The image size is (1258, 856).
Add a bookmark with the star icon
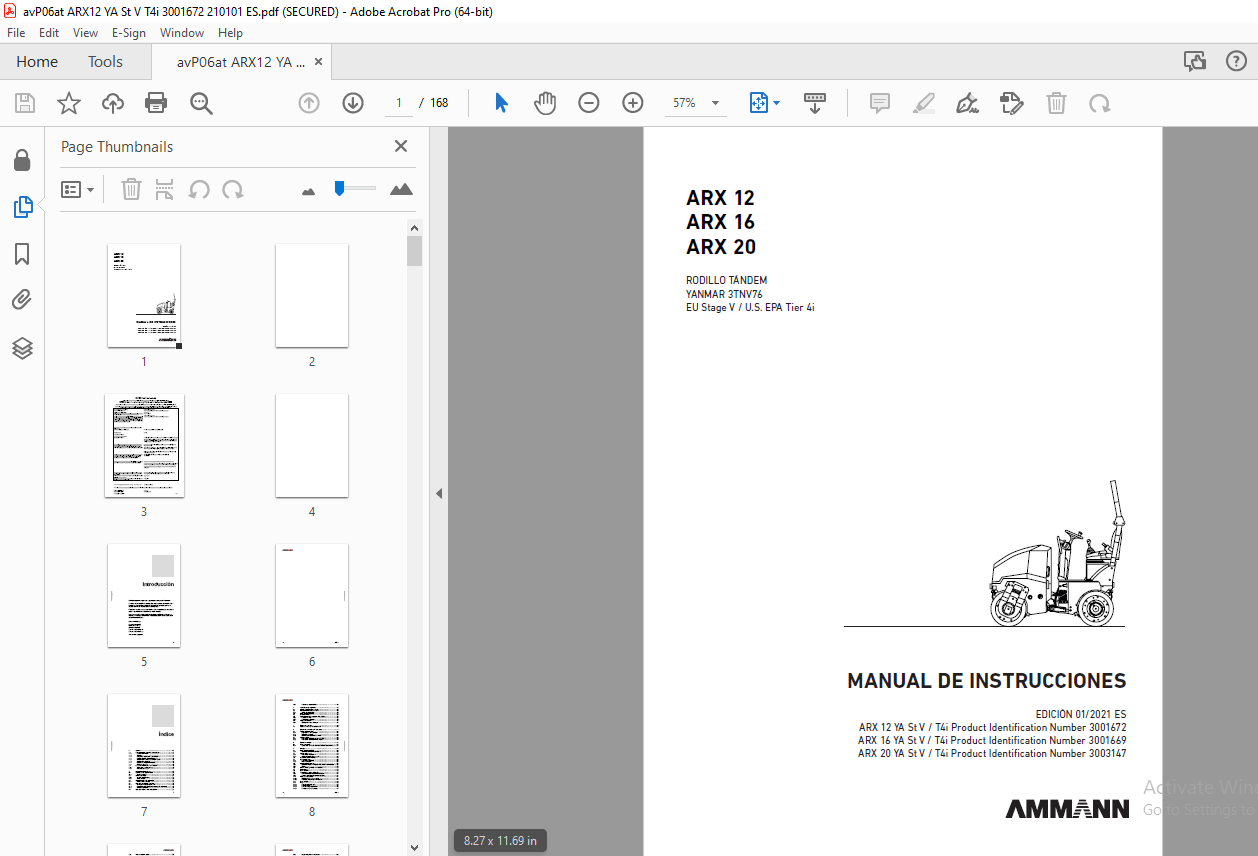point(68,103)
